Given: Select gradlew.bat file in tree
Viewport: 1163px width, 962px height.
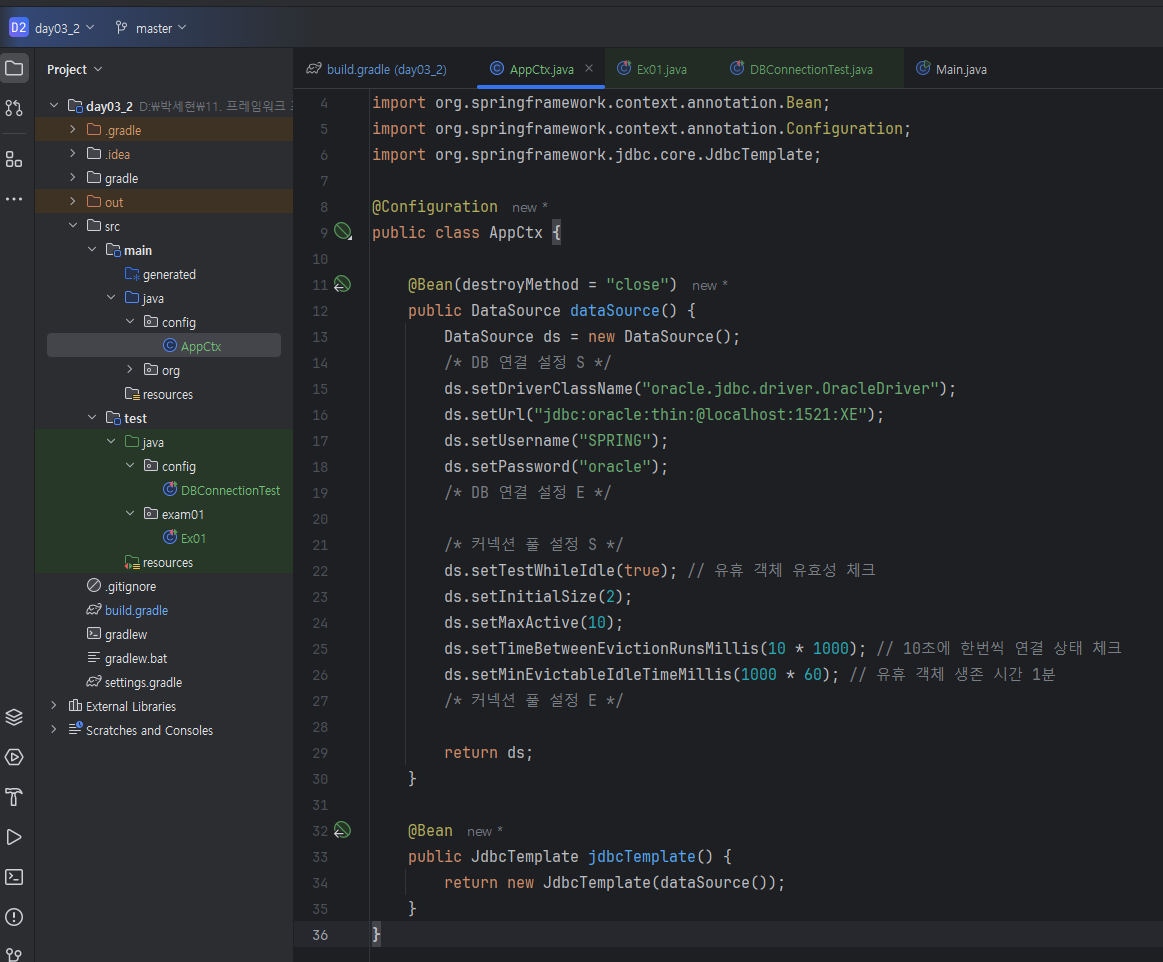Looking at the screenshot, I should tap(128, 658).
